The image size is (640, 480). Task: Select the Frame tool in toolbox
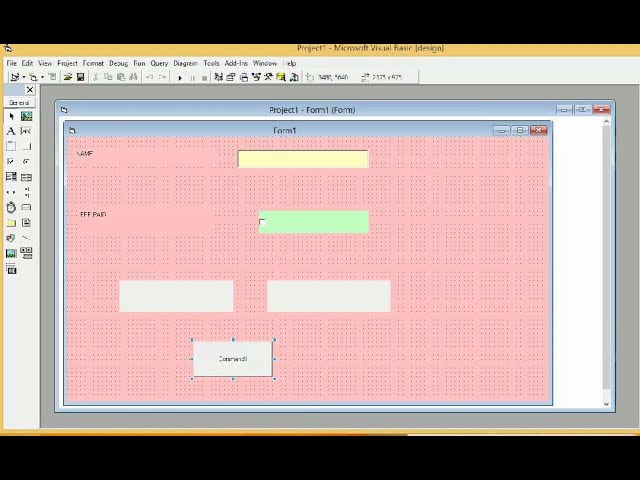pyautogui.click(x=11, y=146)
